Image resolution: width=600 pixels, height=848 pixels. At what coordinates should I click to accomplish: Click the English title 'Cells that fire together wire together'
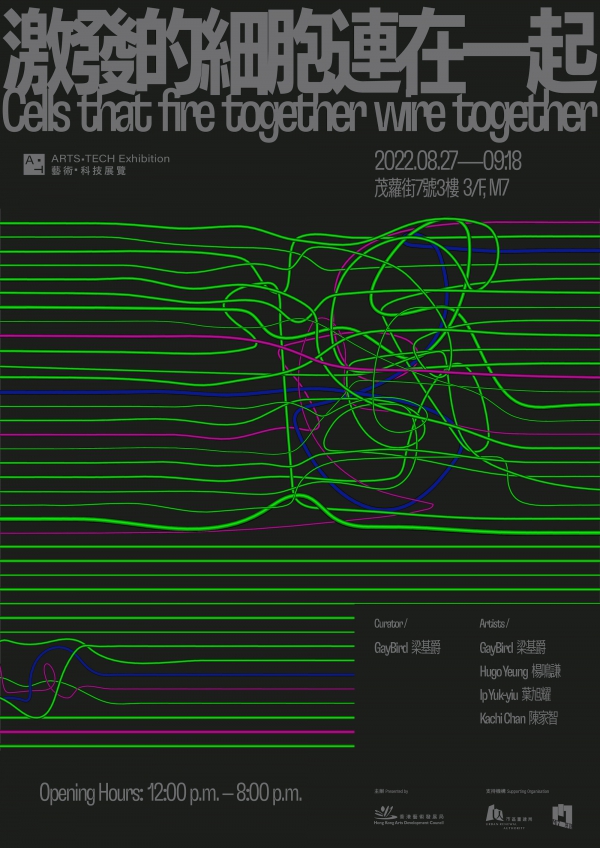(298, 116)
